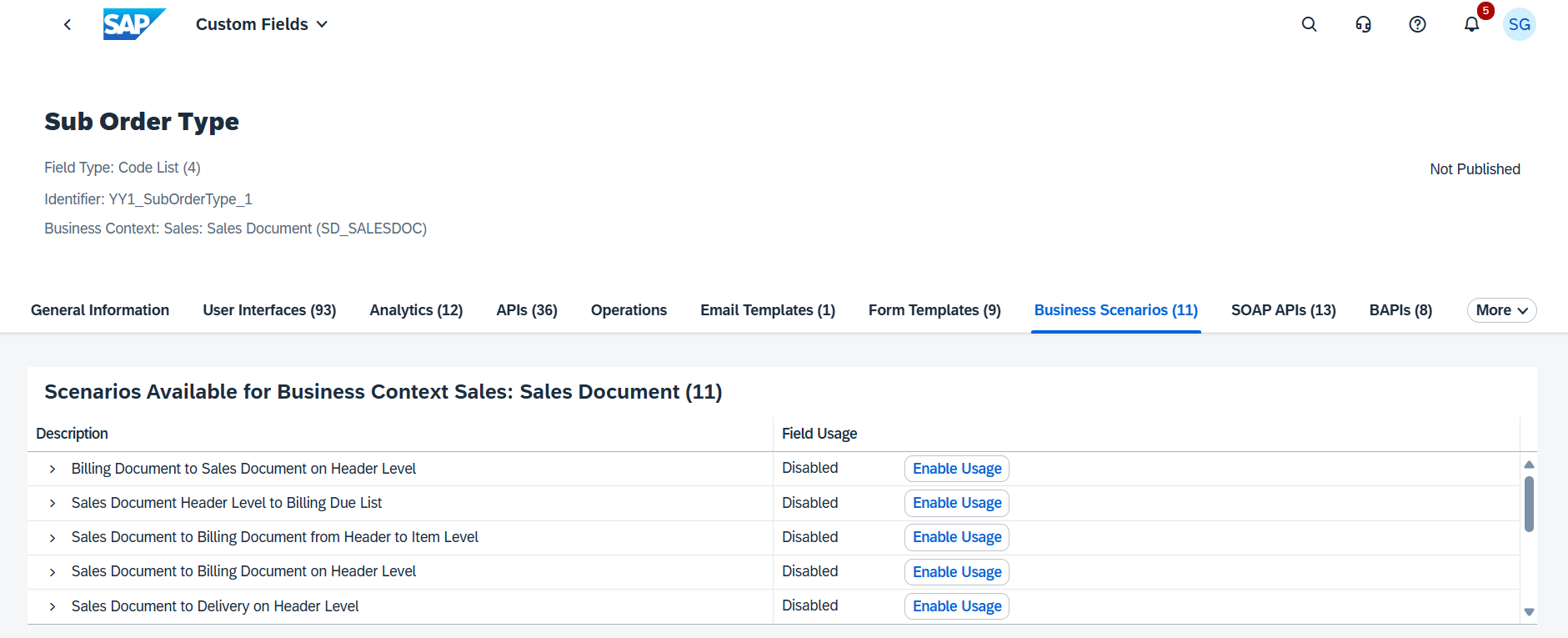
Task: Open the search icon in header
Action: click(x=1309, y=25)
